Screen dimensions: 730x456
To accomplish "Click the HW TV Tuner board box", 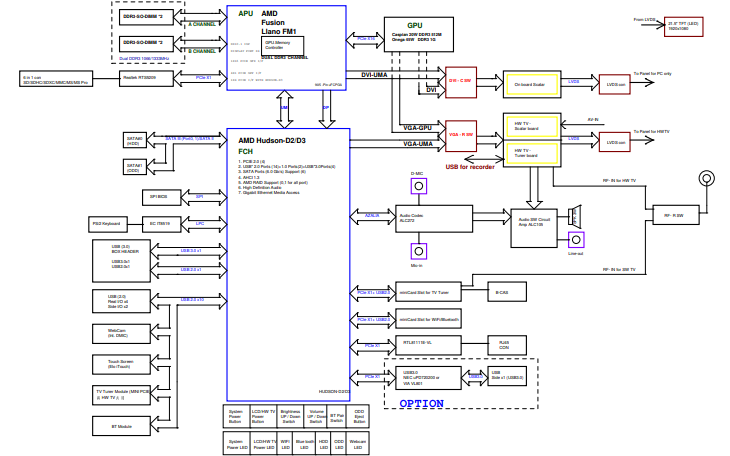I will point(532,153).
